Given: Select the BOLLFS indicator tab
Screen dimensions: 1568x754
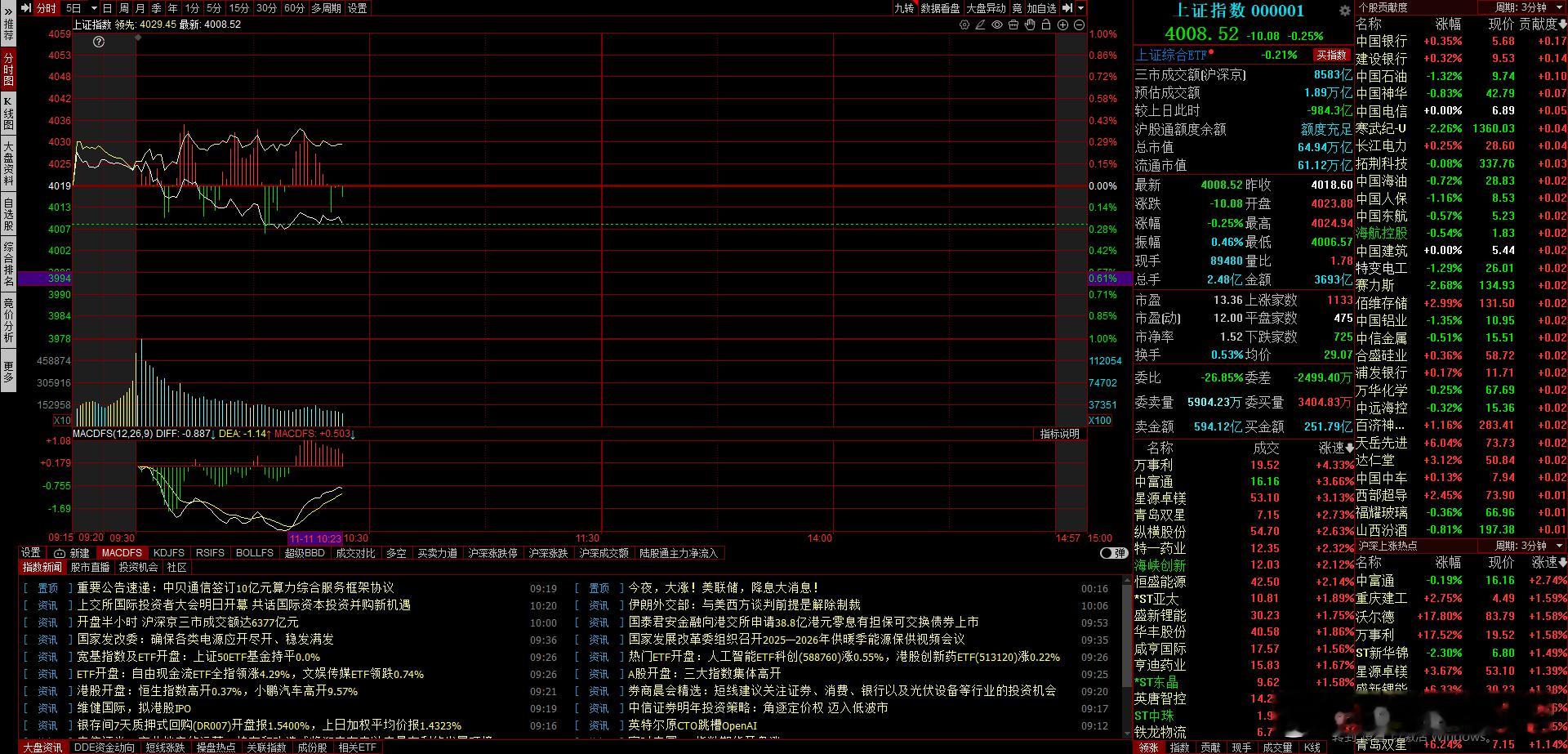Looking at the screenshot, I should point(254,553).
